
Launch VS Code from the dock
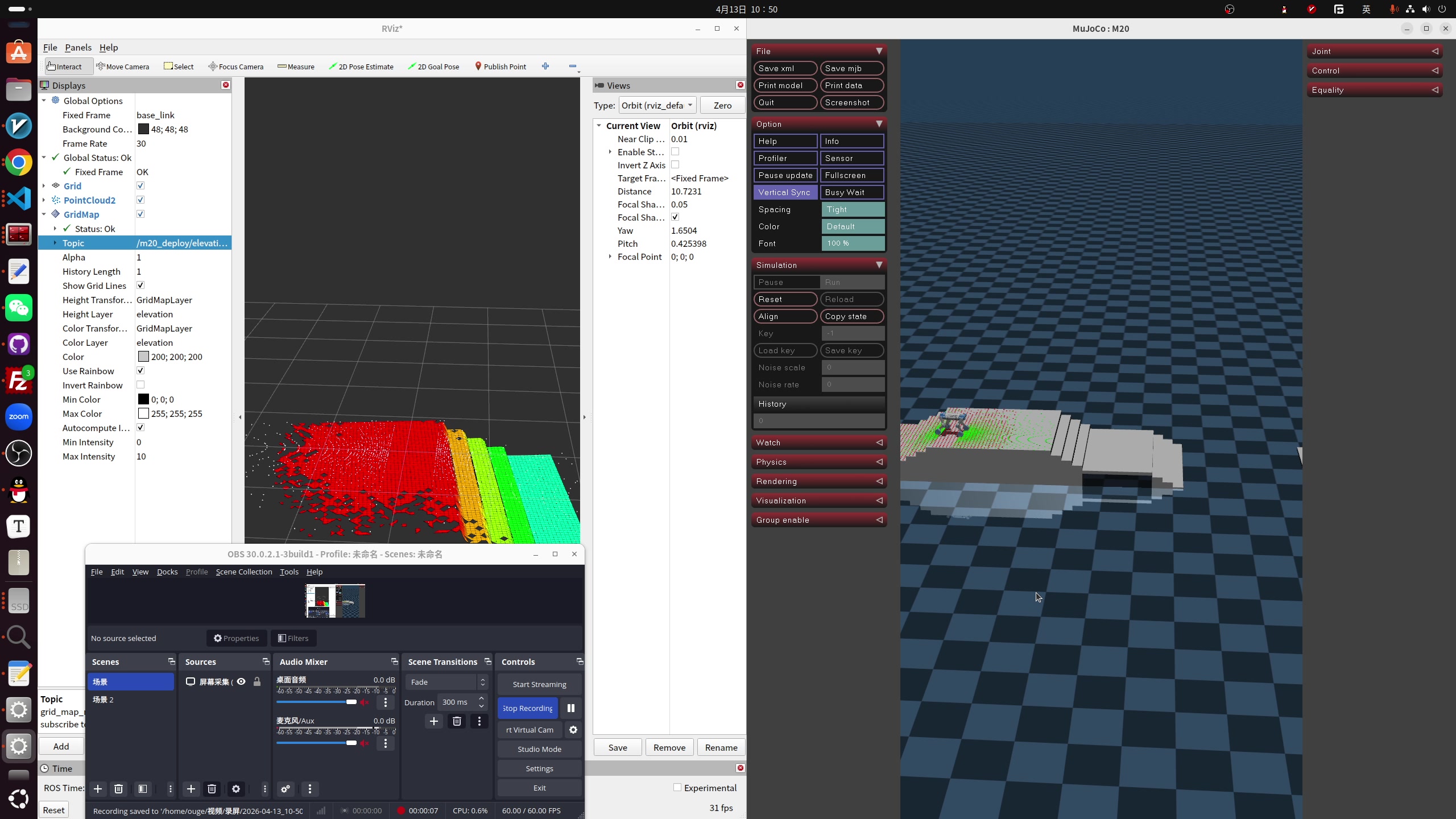19,198
